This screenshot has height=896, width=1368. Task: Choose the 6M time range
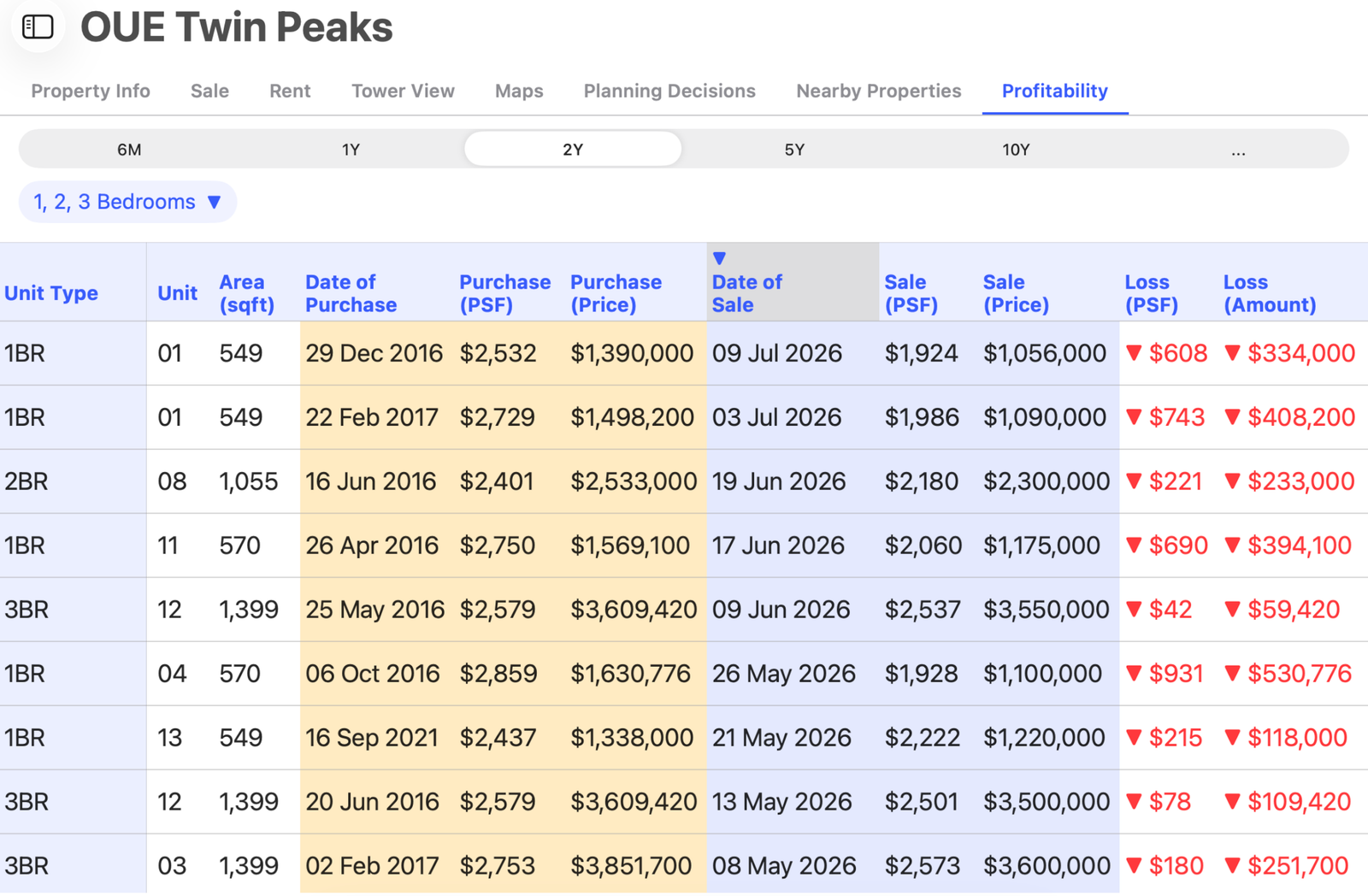point(129,150)
